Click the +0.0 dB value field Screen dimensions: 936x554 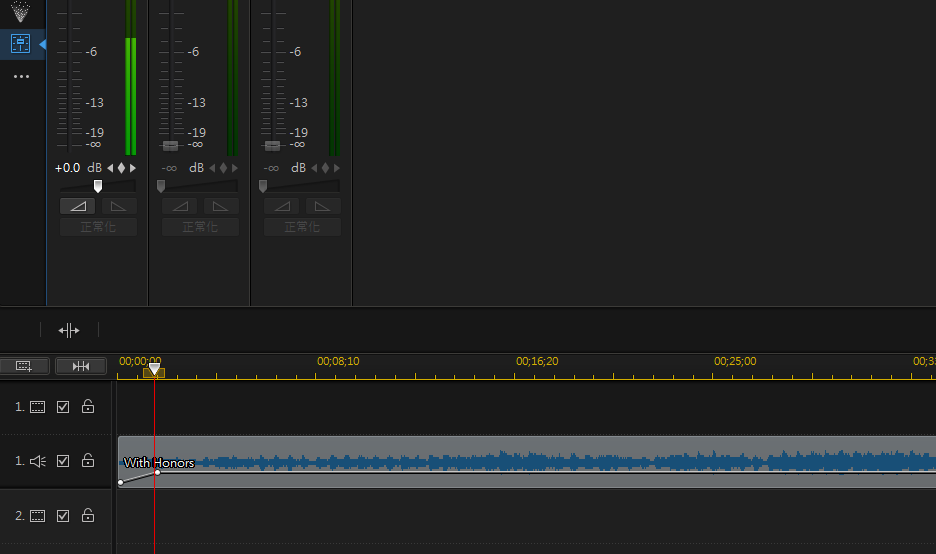[67, 168]
